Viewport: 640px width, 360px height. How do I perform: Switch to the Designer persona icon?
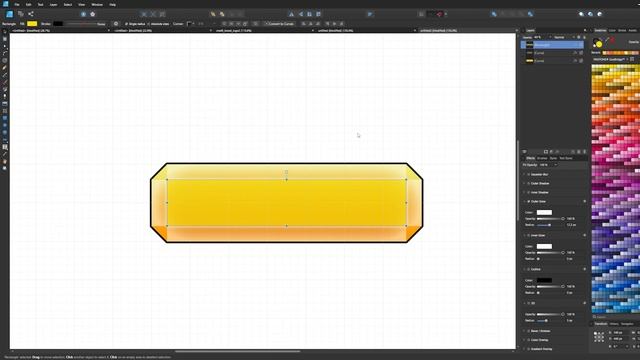point(9,14)
